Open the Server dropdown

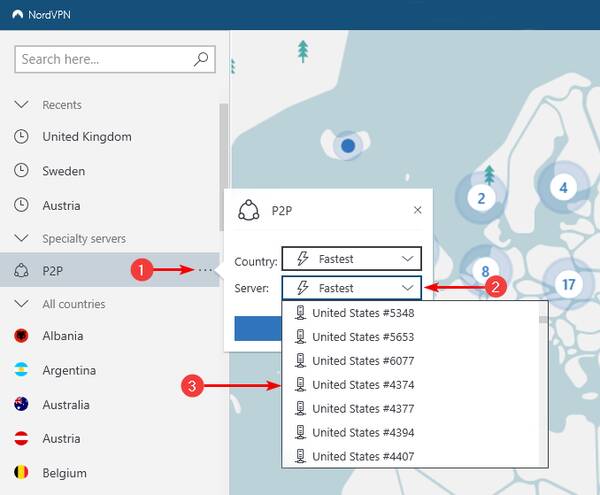pos(352,288)
